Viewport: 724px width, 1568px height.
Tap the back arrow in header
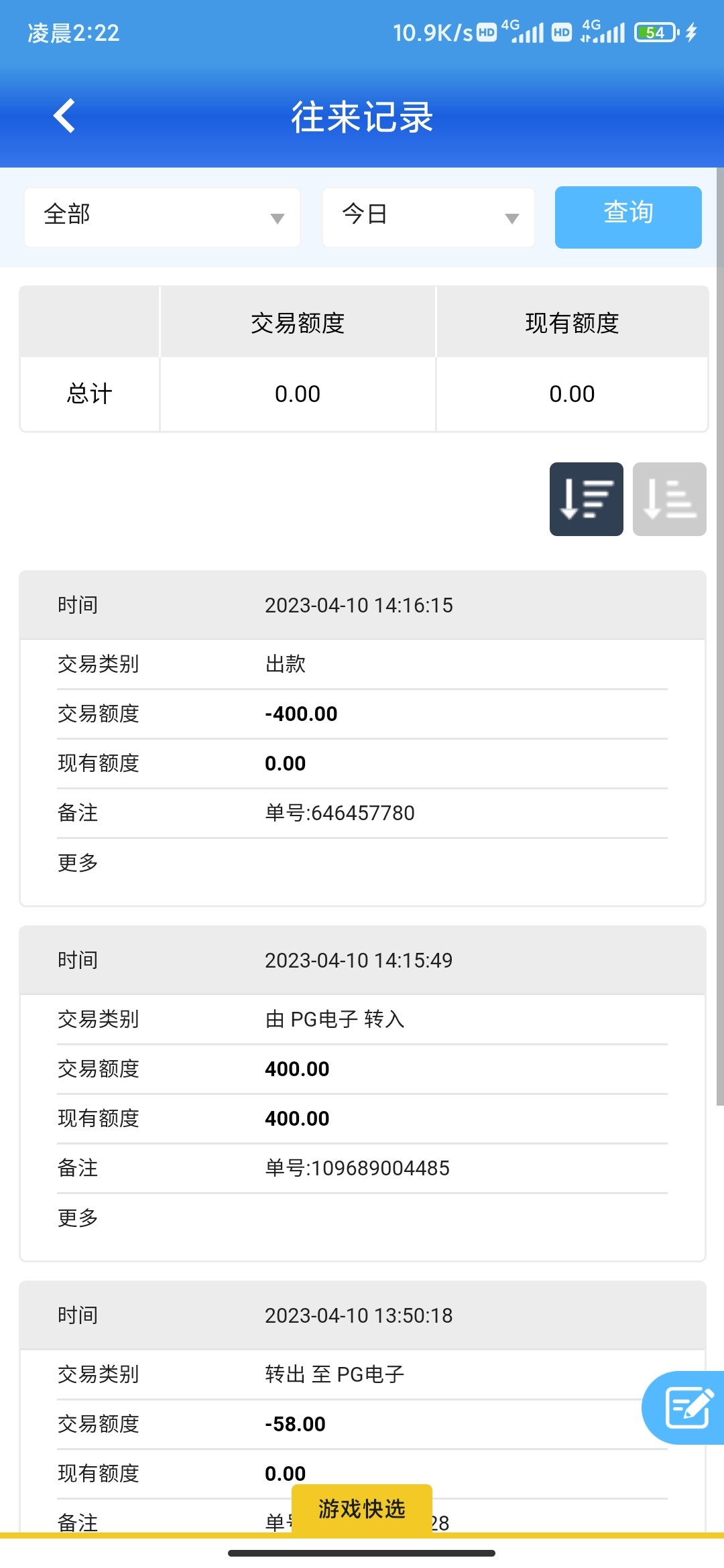point(64,117)
